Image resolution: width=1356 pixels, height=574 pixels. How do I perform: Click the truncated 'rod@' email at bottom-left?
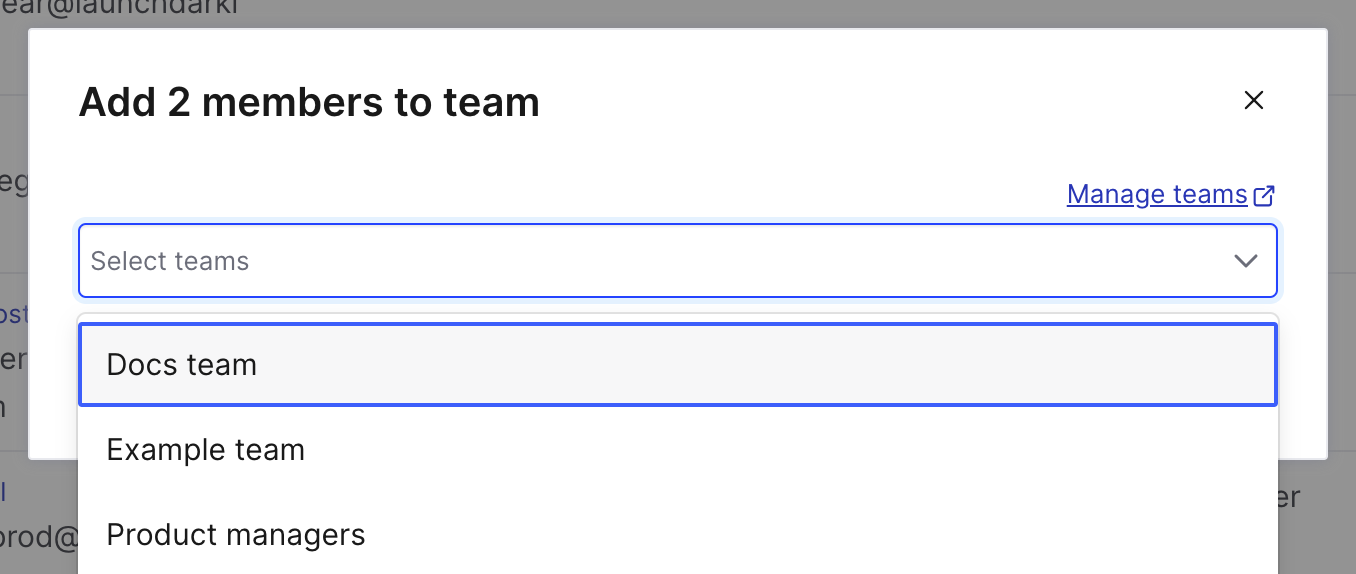(x=40, y=538)
